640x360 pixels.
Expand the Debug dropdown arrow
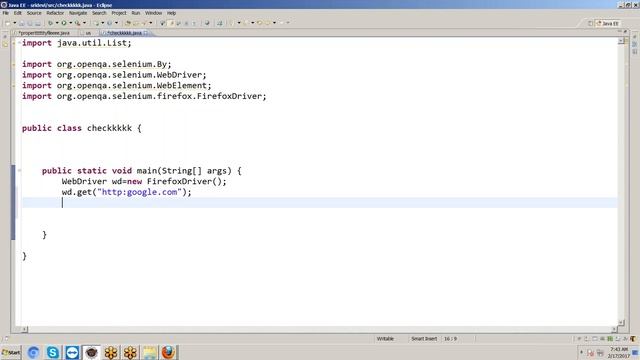click(57, 23)
